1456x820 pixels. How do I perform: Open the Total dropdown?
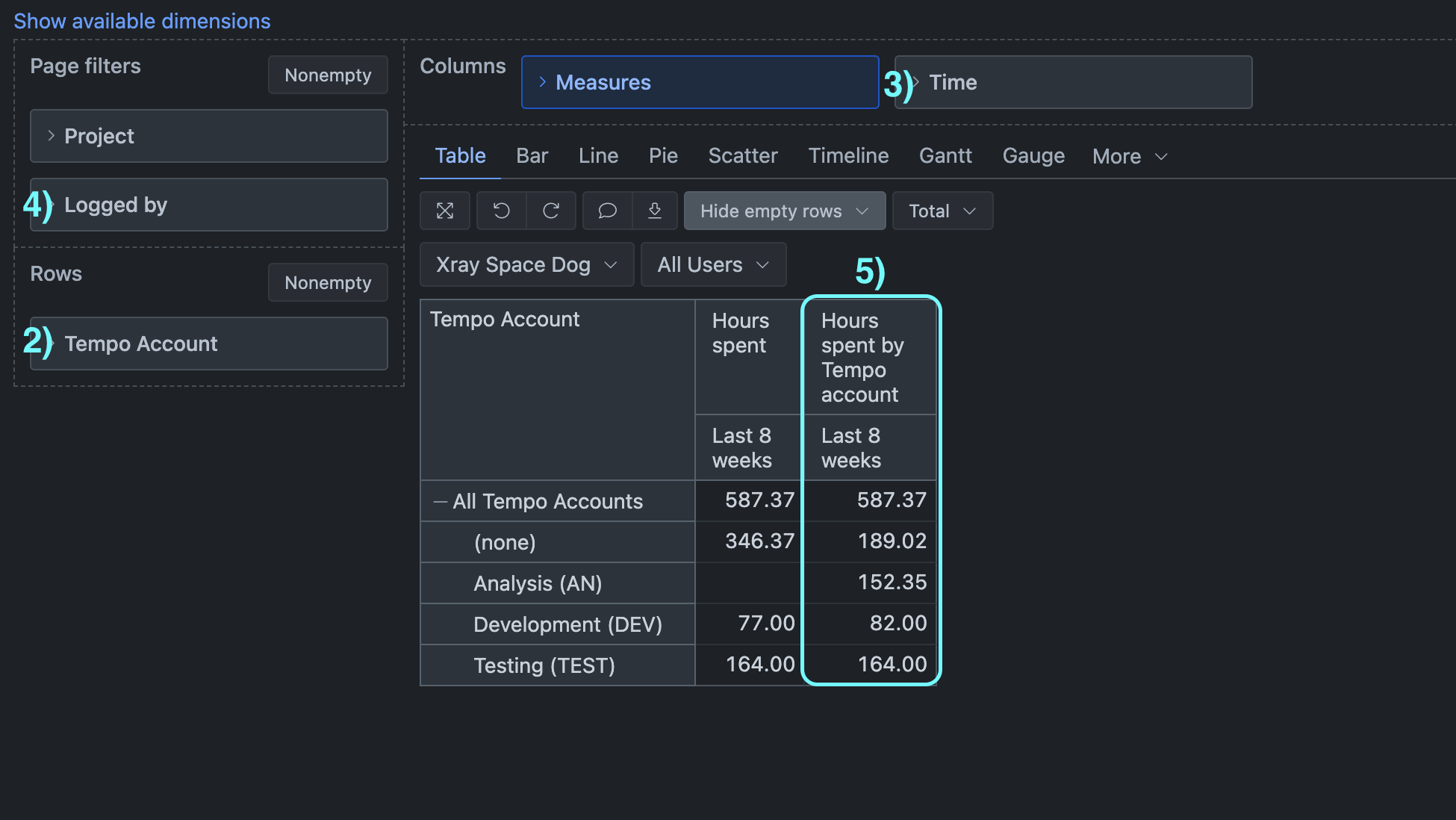point(942,211)
